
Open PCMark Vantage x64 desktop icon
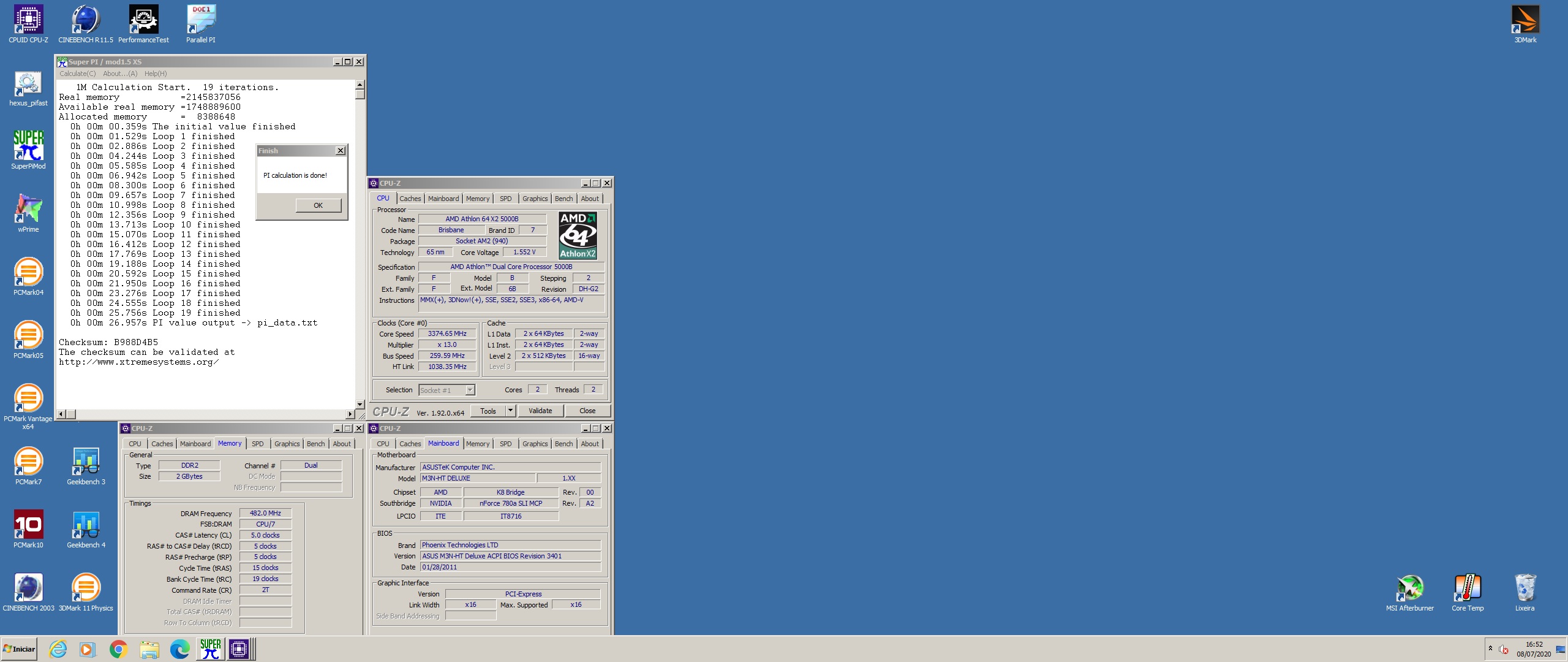pyautogui.click(x=28, y=406)
